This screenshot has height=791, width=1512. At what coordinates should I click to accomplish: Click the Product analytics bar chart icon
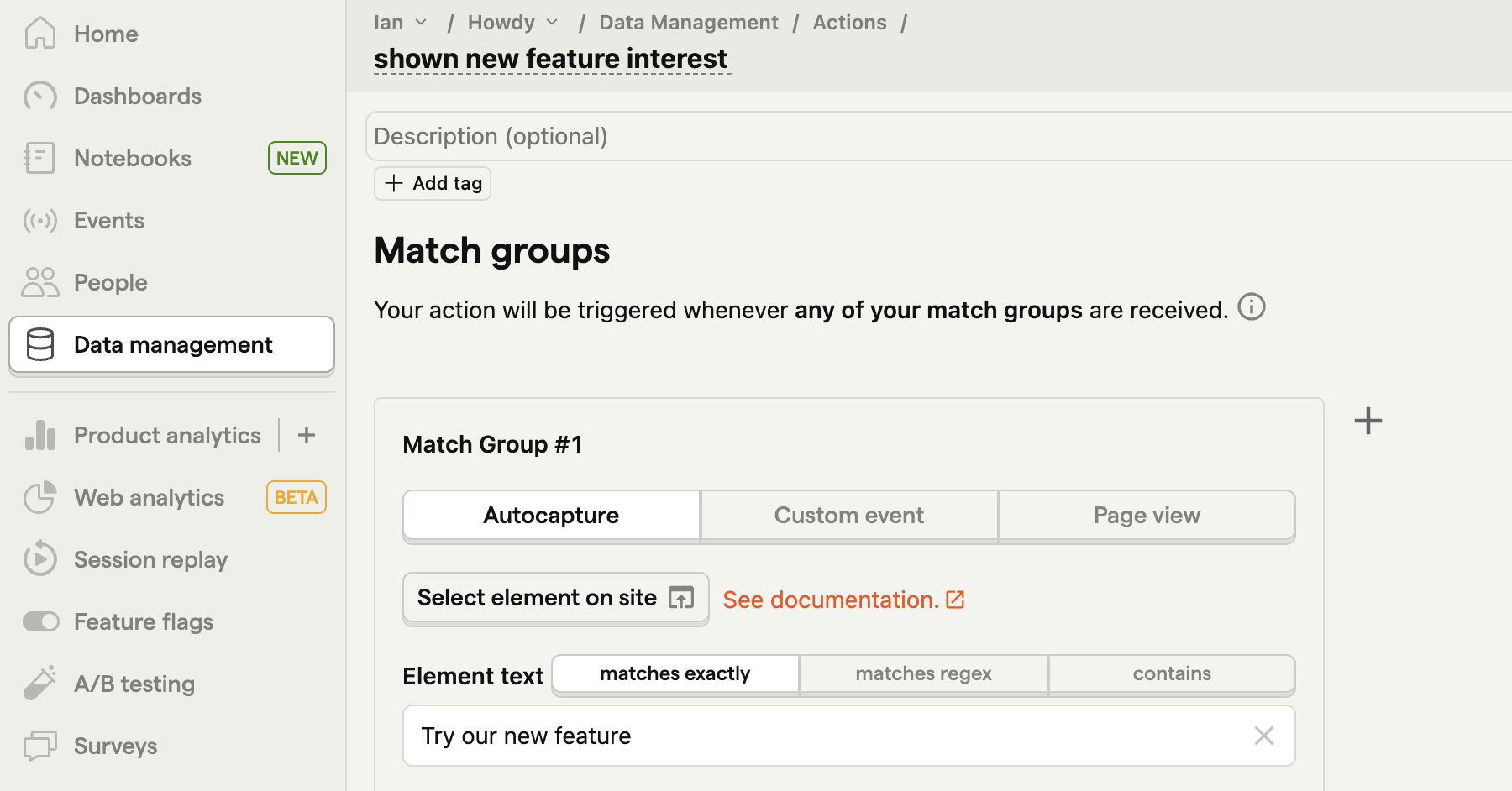click(39, 435)
